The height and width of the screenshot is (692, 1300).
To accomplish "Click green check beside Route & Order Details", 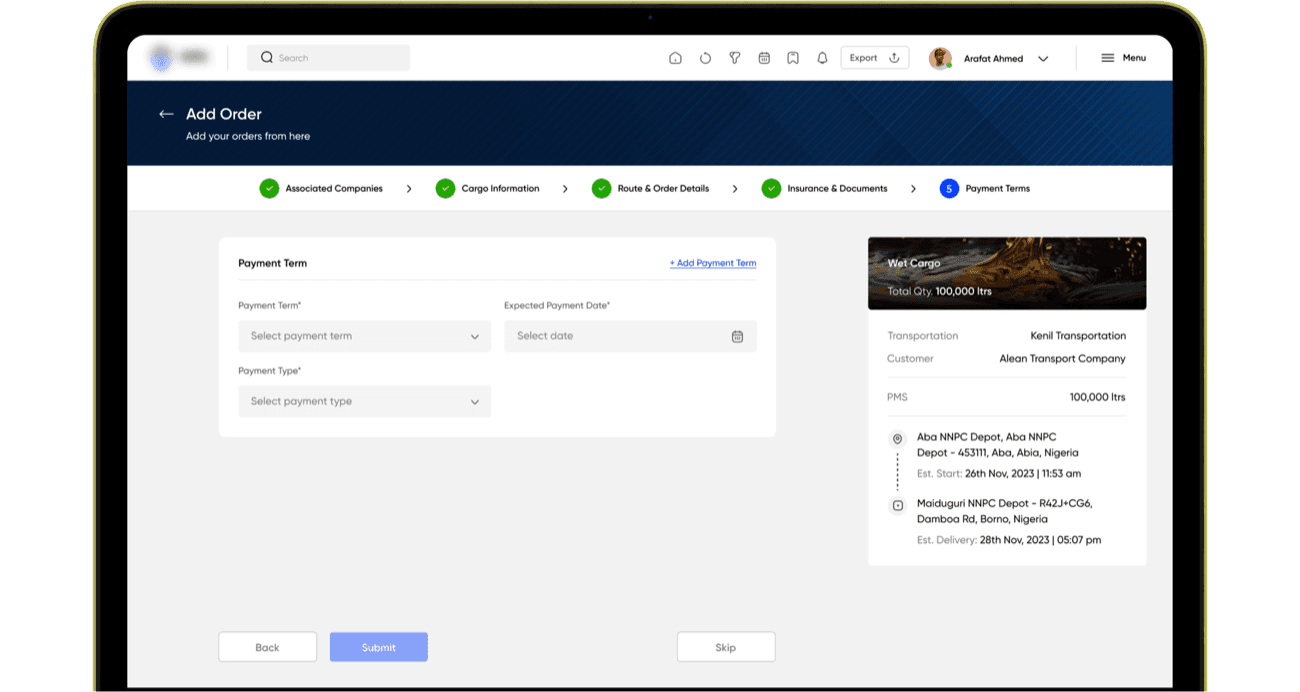I will (x=601, y=188).
